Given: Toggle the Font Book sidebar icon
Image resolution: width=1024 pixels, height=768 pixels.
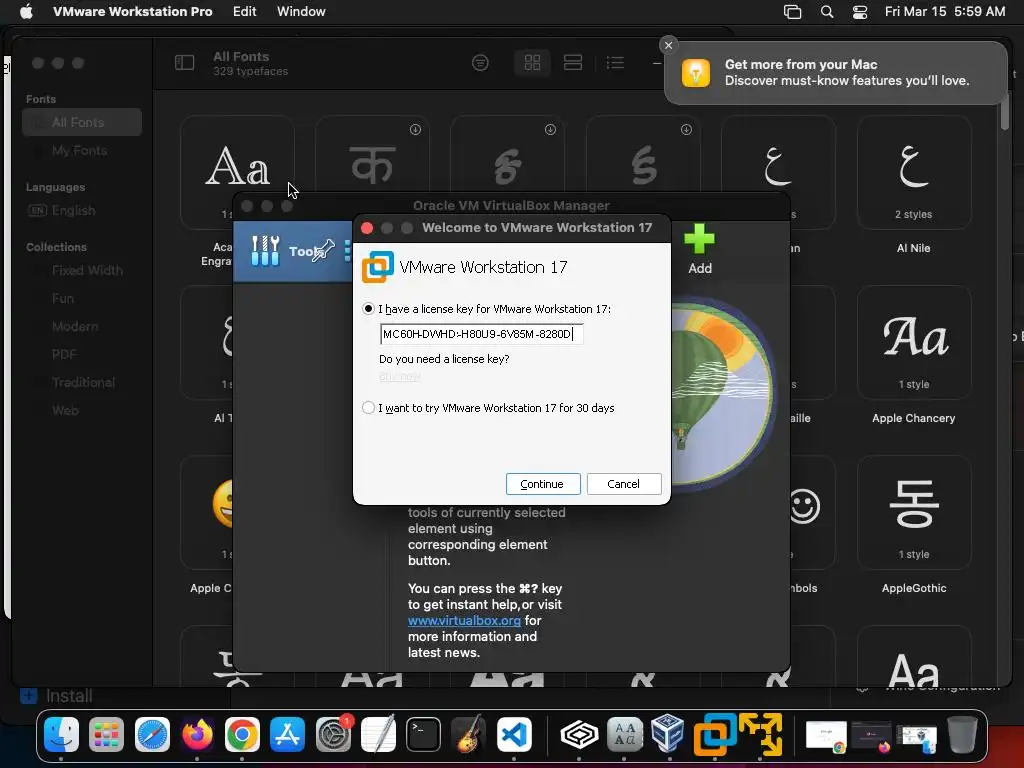Looking at the screenshot, I should 185,63.
